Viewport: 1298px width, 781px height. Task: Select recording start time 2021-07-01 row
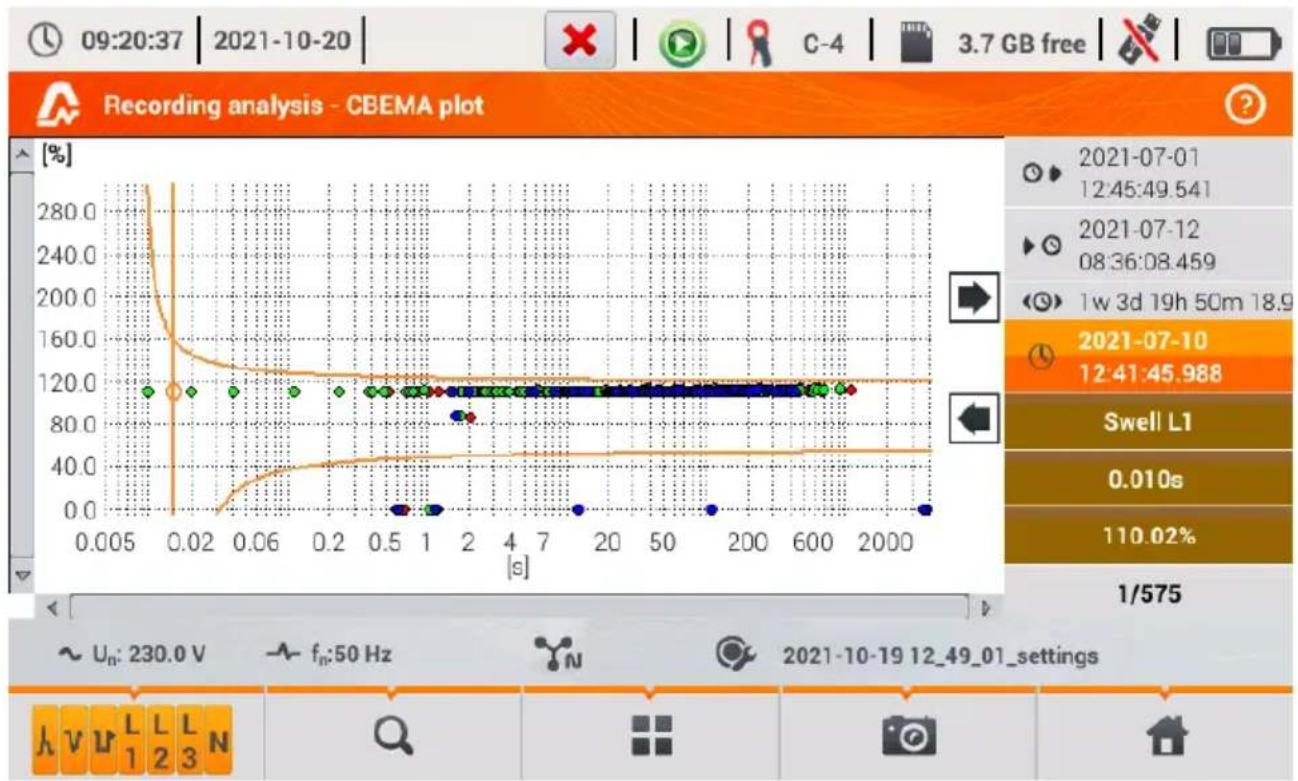pos(1151,173)
